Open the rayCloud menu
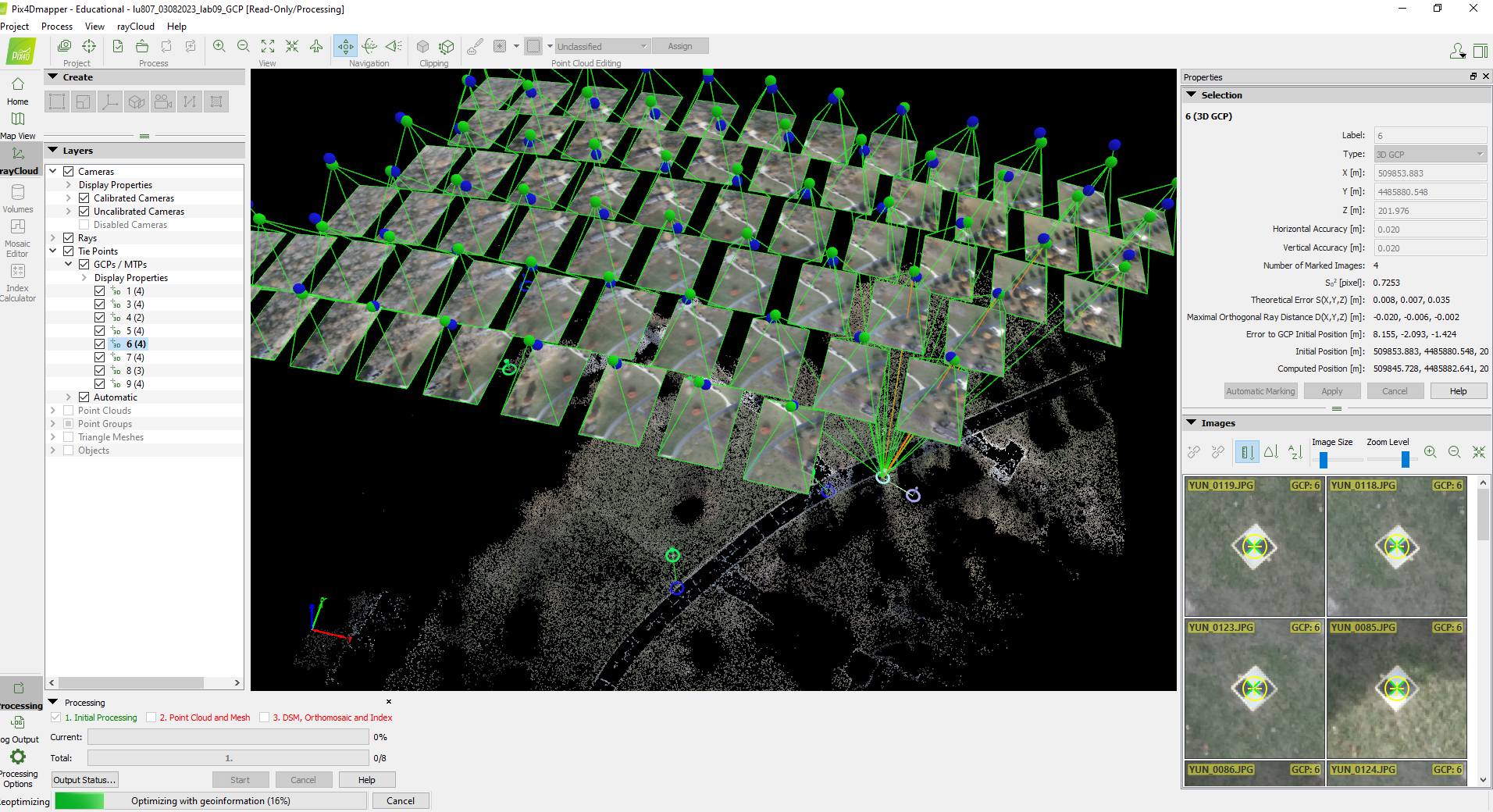Viewport: 1493px width, 812px height. pos(136,27)
